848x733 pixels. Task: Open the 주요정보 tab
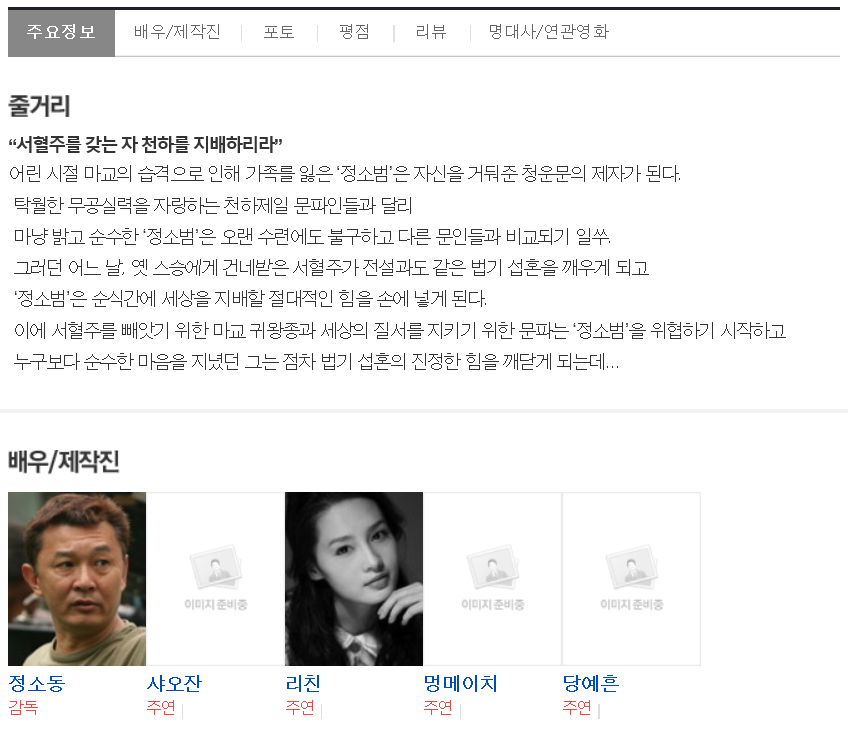(61, 32)
